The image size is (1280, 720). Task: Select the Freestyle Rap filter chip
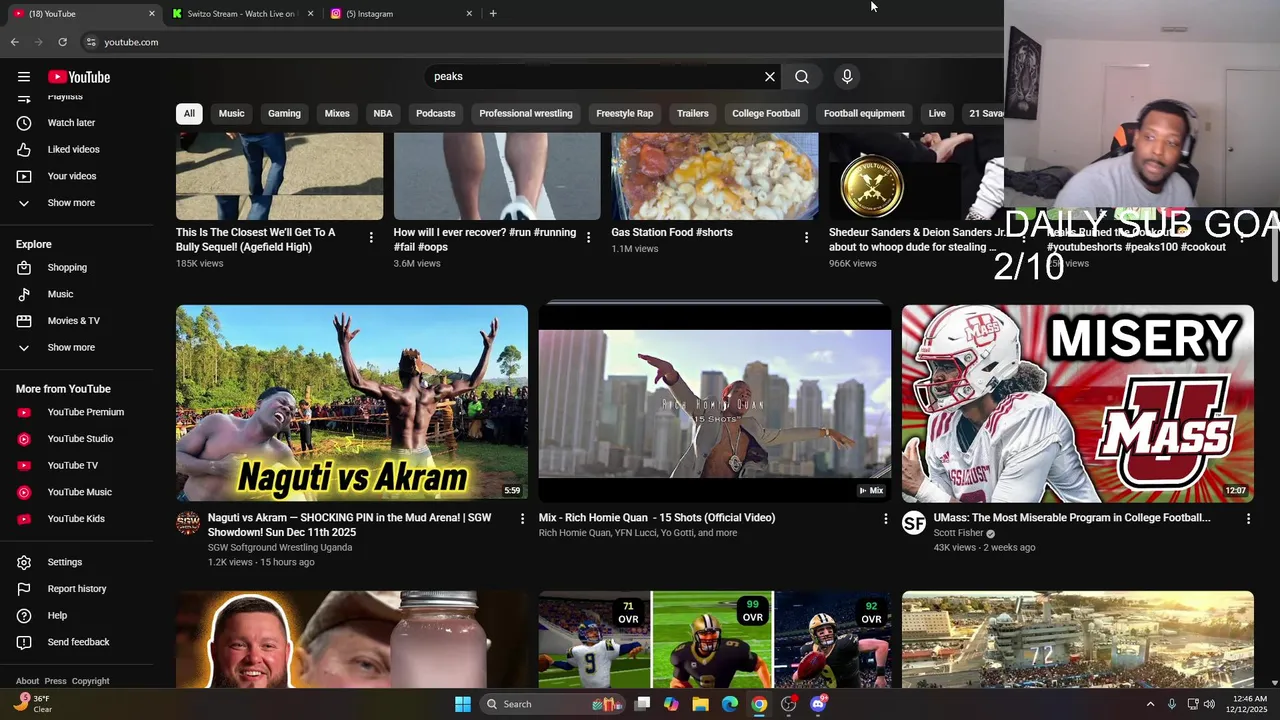tap(625, 113)
